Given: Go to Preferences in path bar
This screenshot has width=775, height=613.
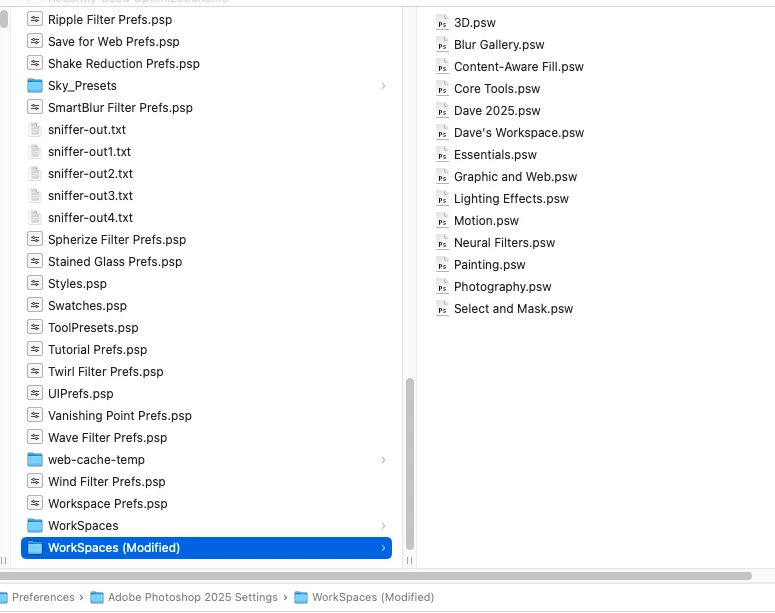Looking at the screenshot, I should coord(43,597).
